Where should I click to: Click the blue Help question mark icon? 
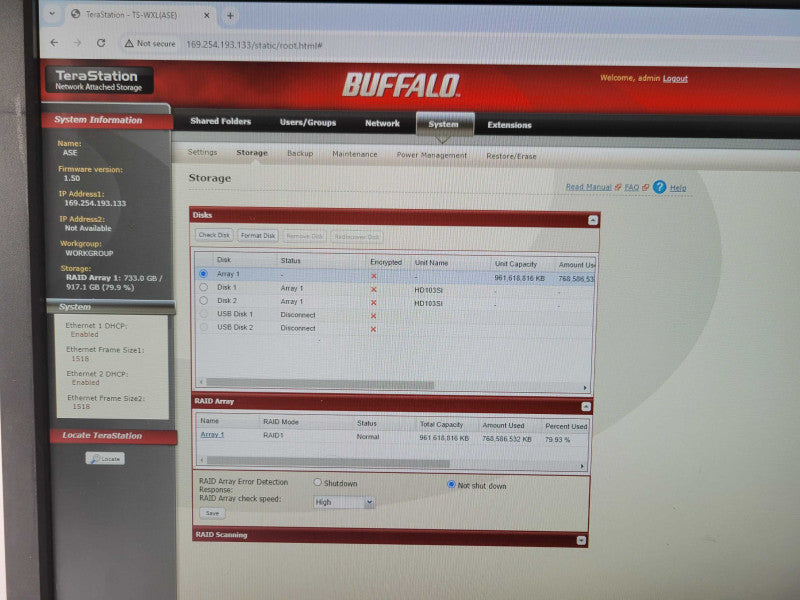[659, 187]
